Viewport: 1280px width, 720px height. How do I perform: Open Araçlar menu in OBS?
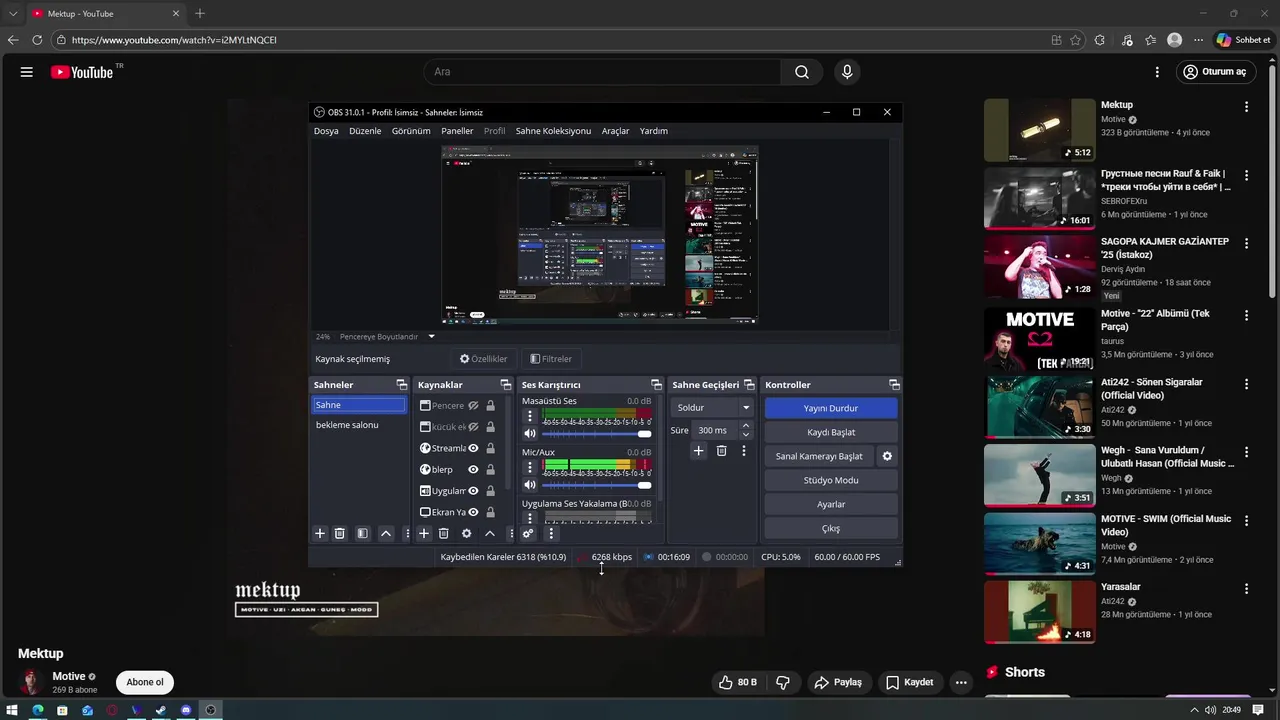coord(615,131)
